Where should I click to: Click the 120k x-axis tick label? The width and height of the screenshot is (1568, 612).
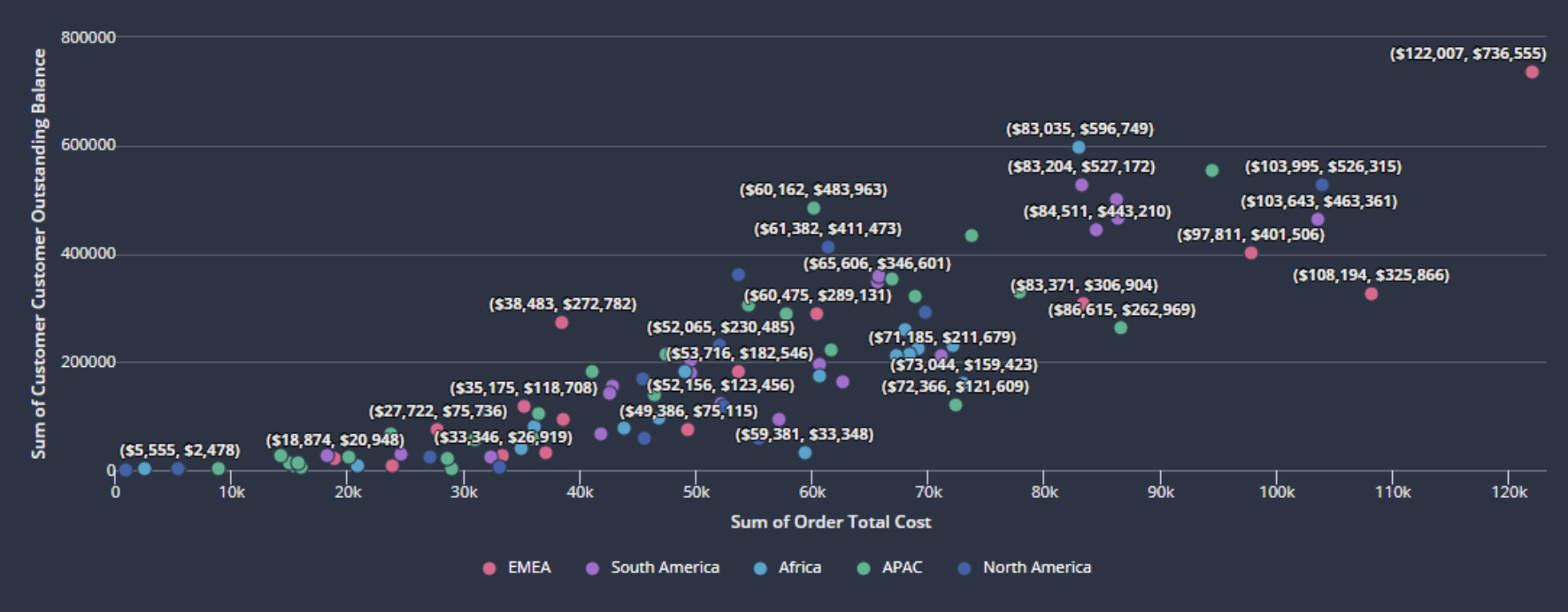pyautogui.click(x=1510, y=492)
